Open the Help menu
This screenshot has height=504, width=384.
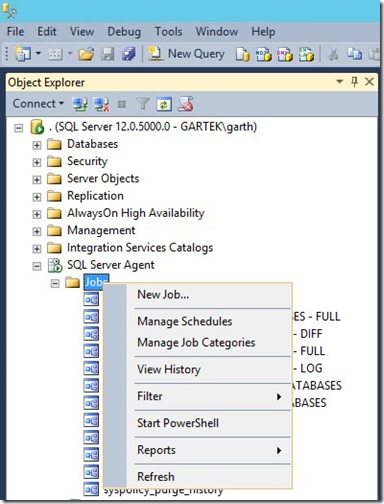coord(263,32)
